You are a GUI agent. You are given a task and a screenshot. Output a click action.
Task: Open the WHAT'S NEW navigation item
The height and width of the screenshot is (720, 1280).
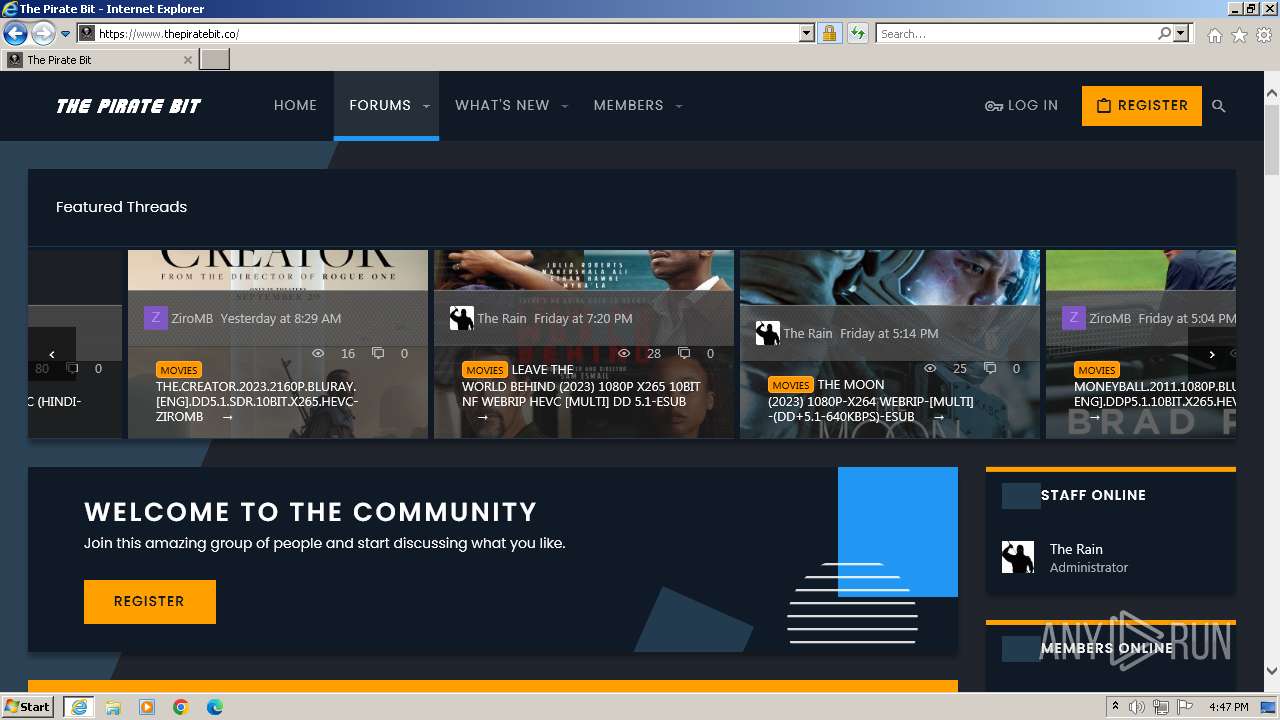point(502,105)
